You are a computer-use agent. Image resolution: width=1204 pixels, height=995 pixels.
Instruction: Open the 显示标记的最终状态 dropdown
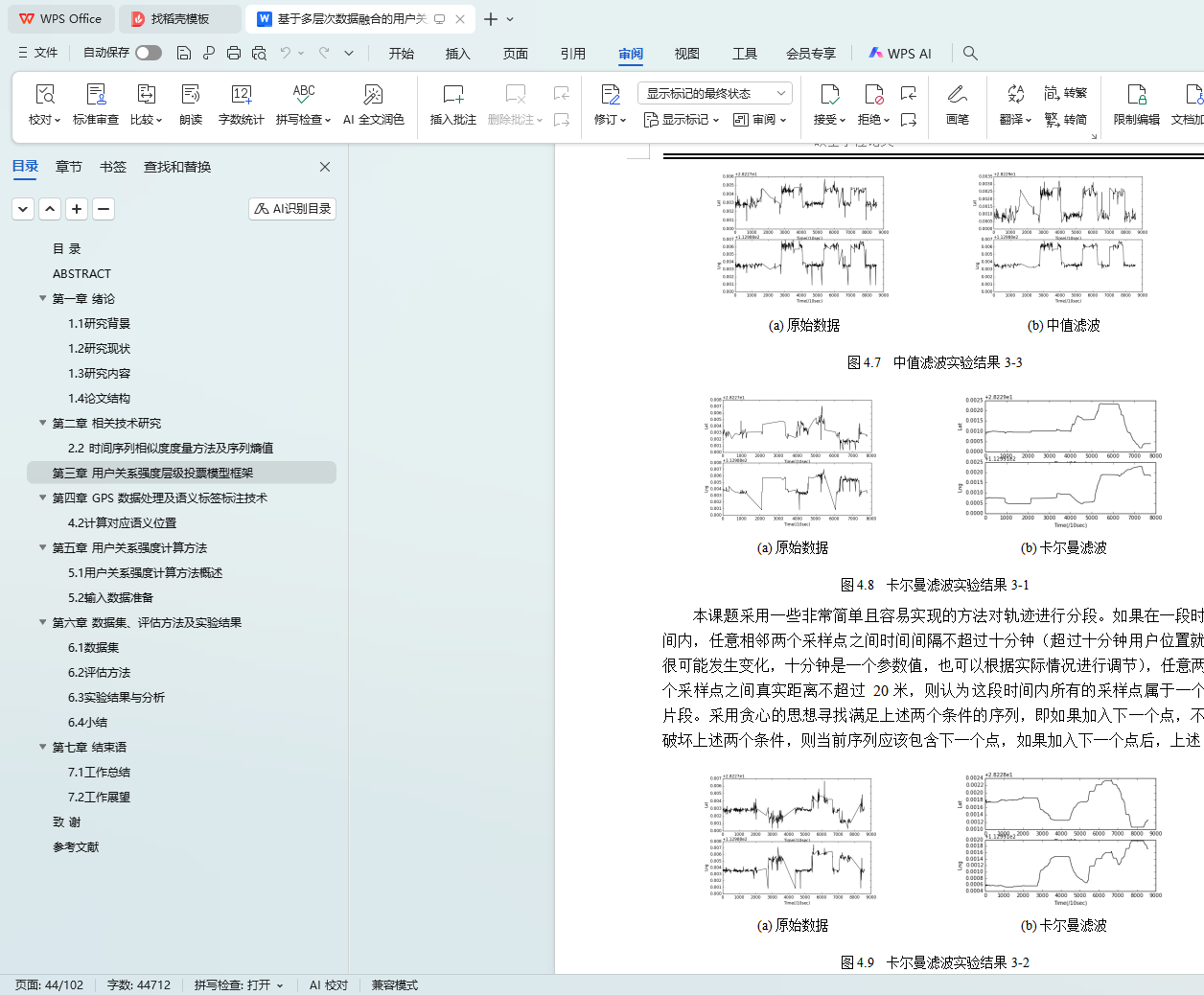(714, 93)
